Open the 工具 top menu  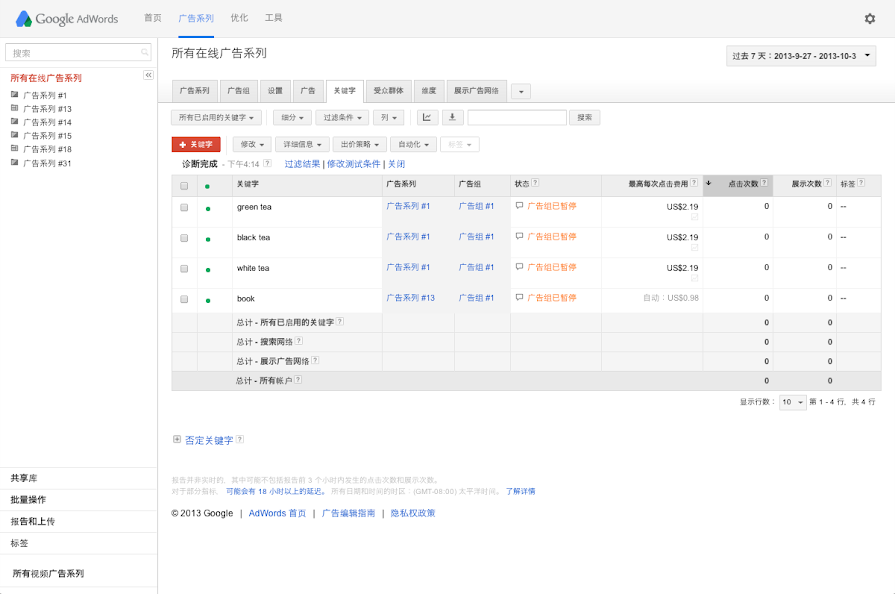click(273, 18)
